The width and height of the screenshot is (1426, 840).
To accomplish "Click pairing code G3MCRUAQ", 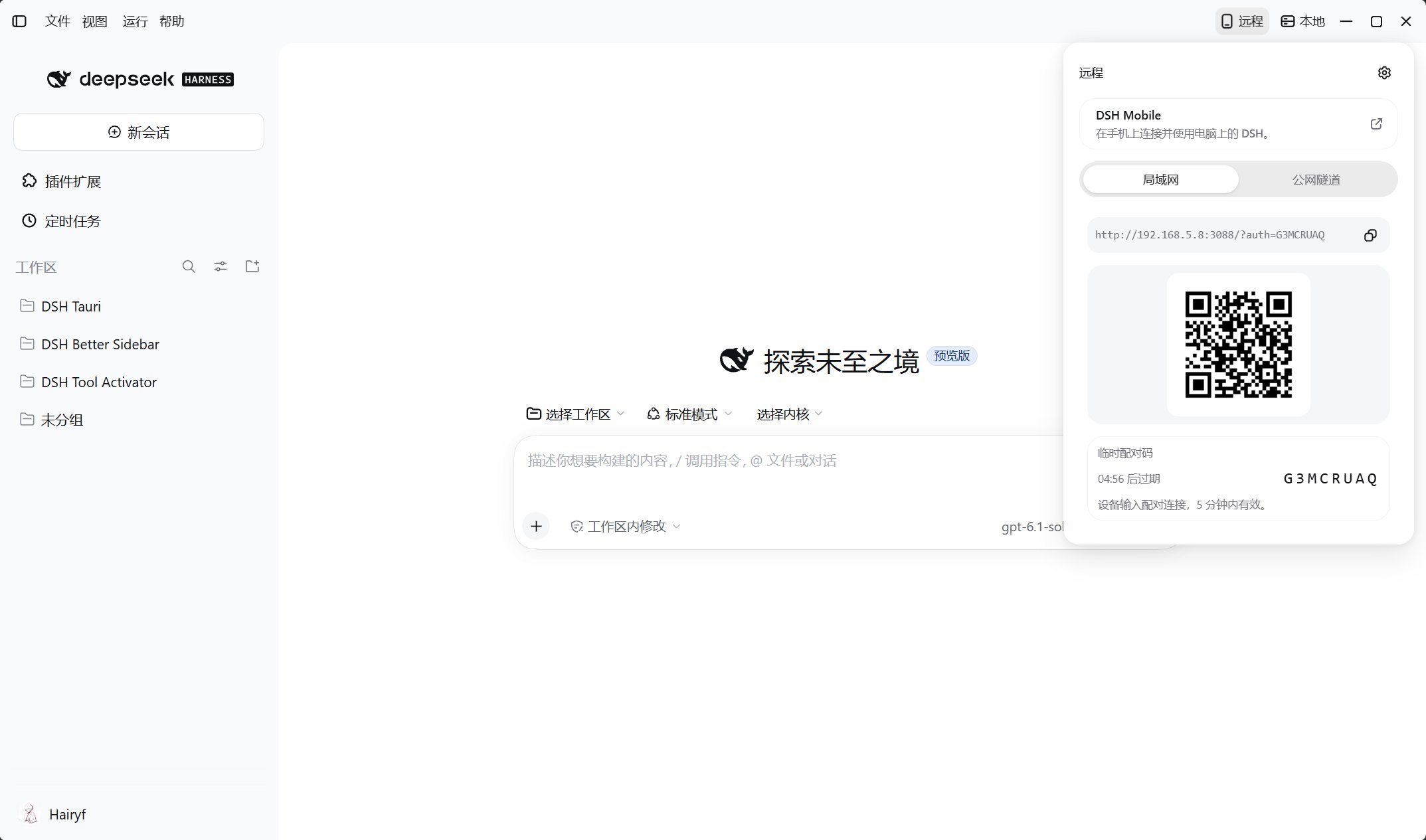I will [1330, 479].
